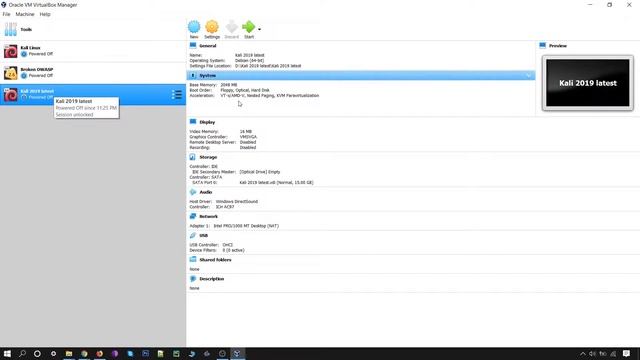This screenshot has height=360, width=640.
Task: Click the IDE Secondary Master optical drive entry
Action: click(260, 172)
